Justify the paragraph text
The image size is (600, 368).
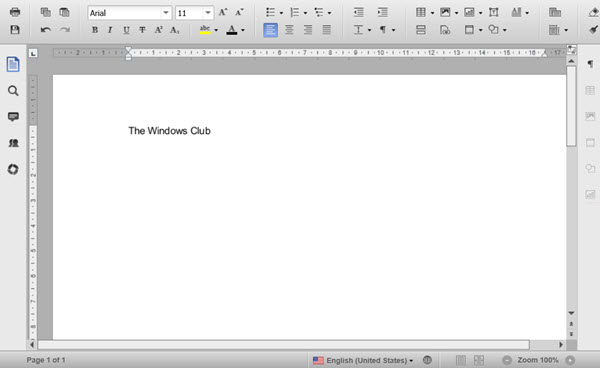(x=326, y=30)
